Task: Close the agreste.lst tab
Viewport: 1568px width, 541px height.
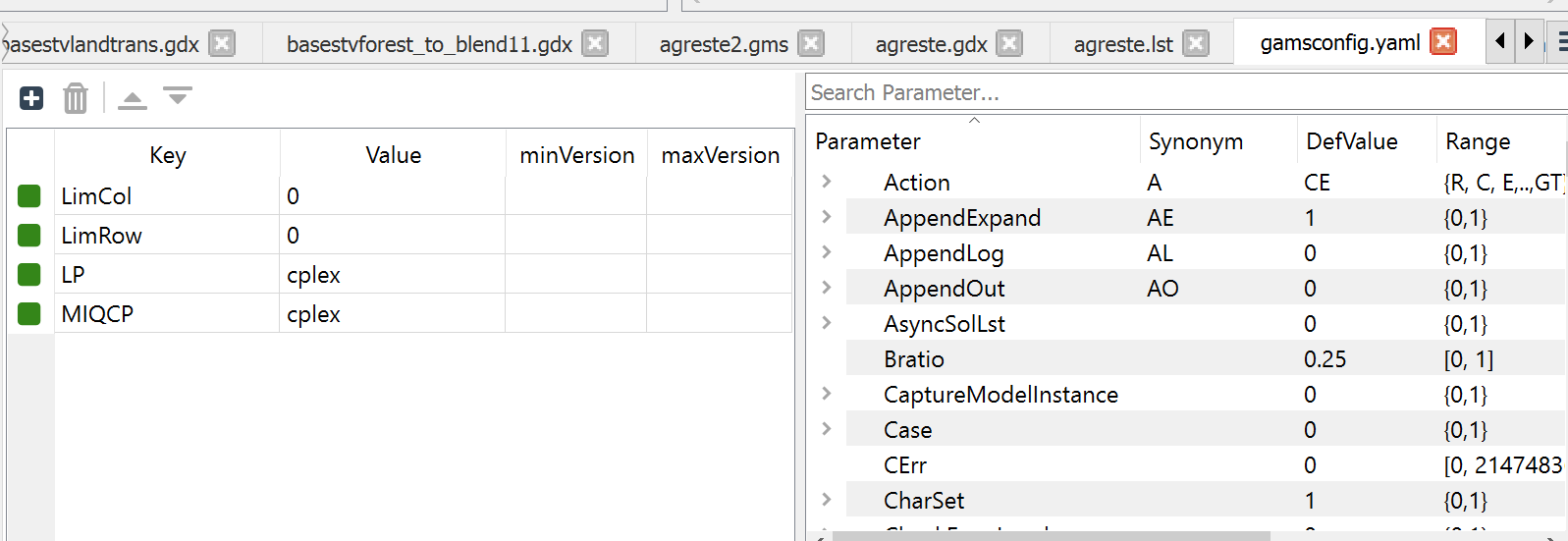Action: 1195,43
